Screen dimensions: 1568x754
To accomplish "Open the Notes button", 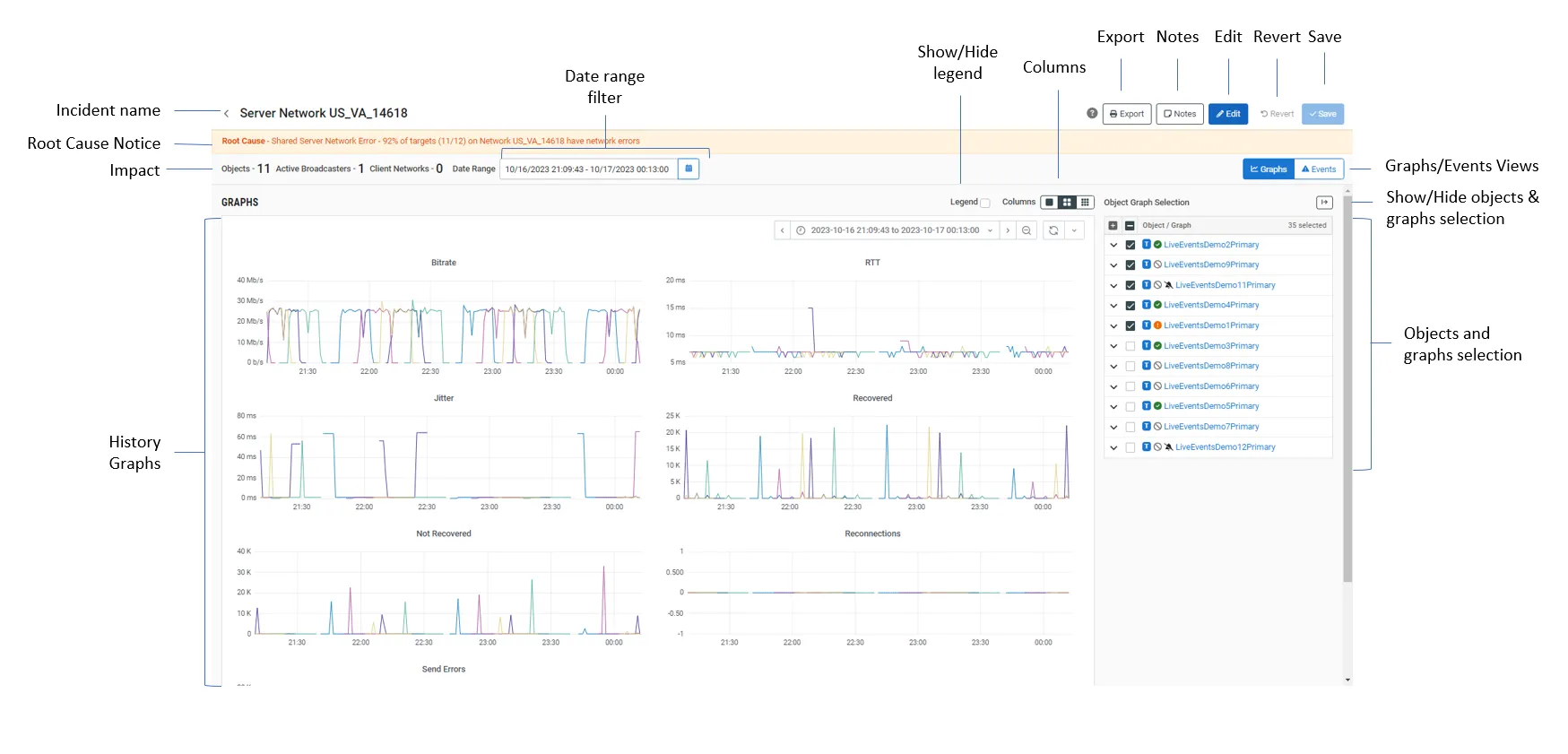I will (x=1180, y=114).
